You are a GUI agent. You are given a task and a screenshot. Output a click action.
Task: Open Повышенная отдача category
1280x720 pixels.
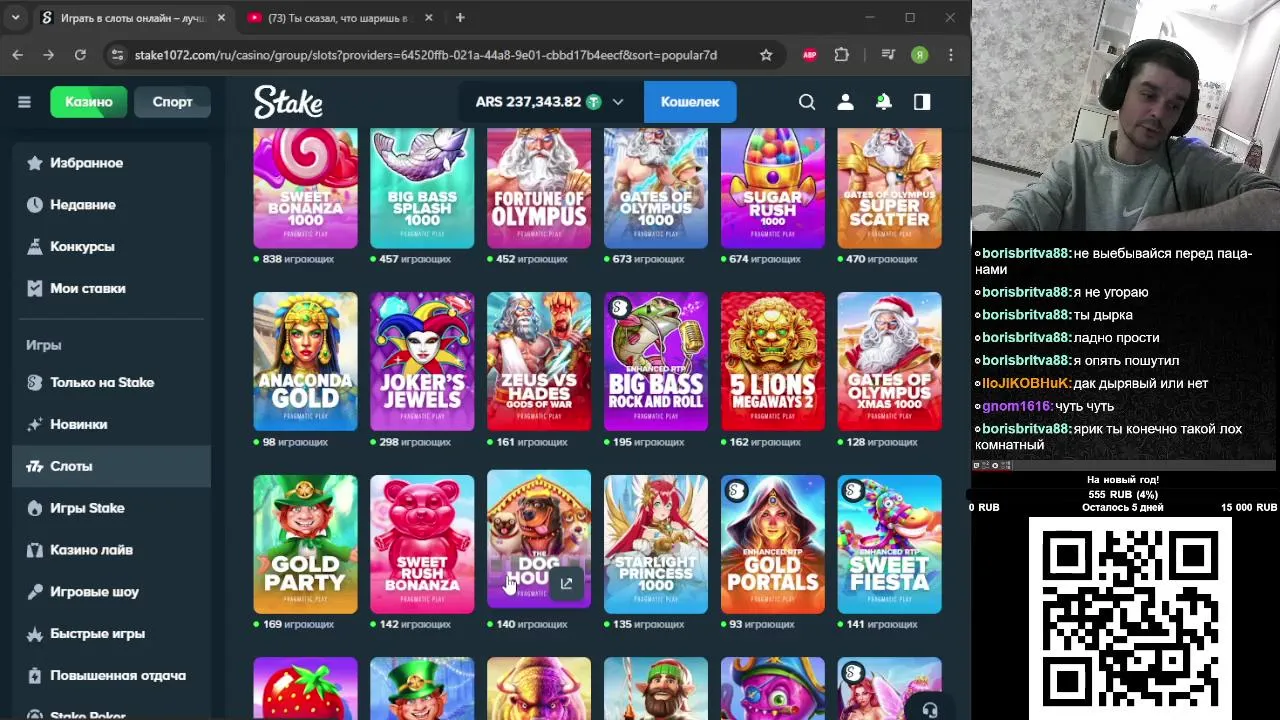(x=111, y=676)
